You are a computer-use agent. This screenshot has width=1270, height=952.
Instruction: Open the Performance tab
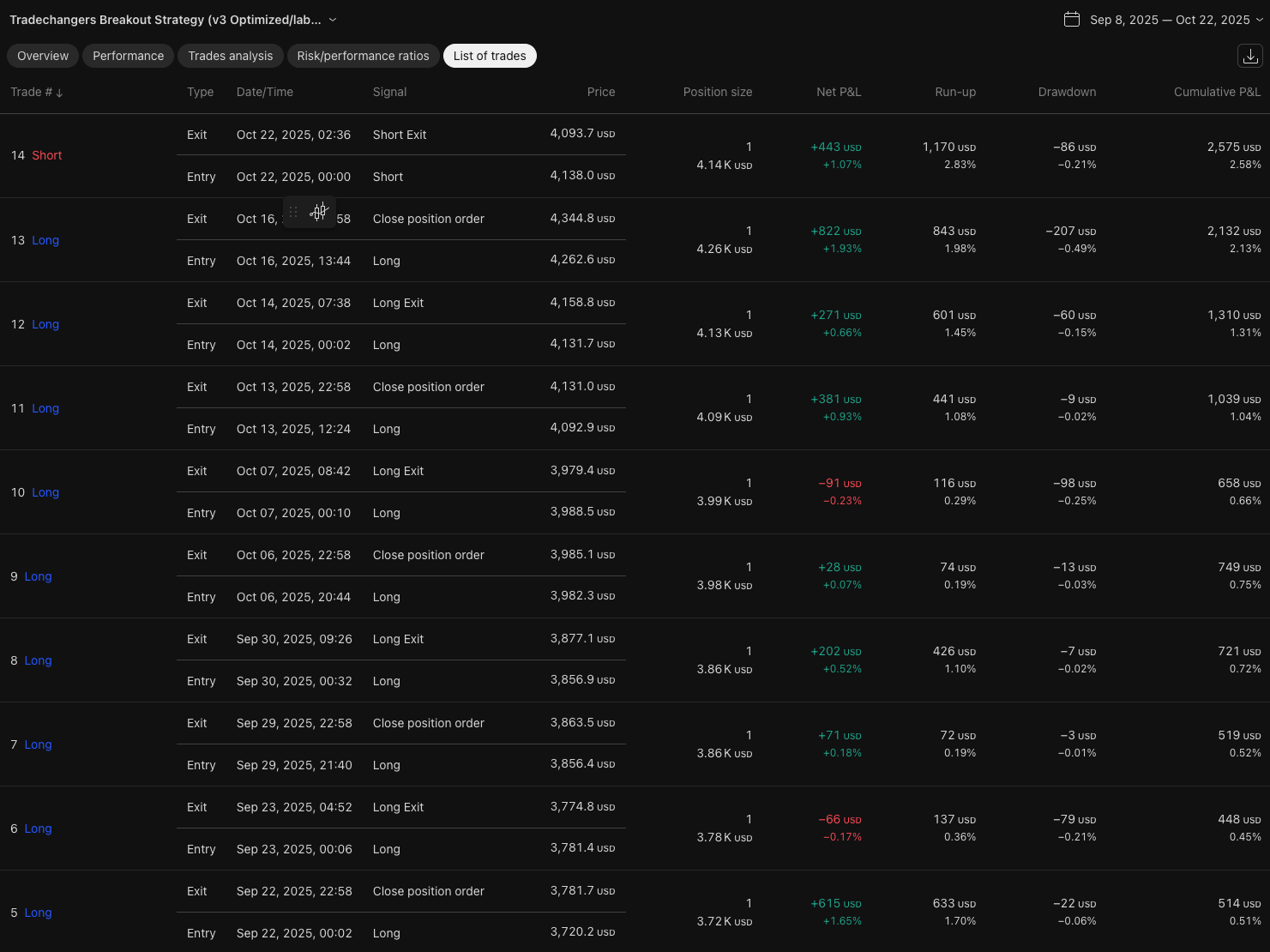click(x=128, y=56)
